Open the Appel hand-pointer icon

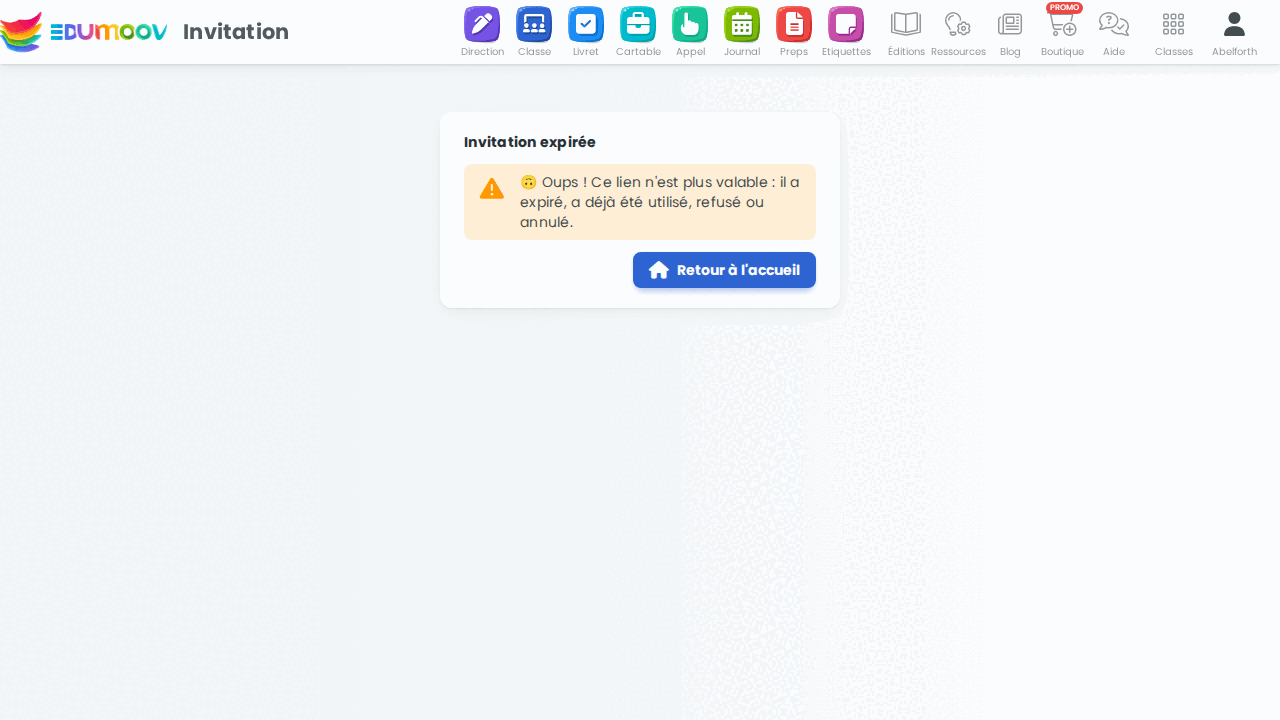(690, 24)
